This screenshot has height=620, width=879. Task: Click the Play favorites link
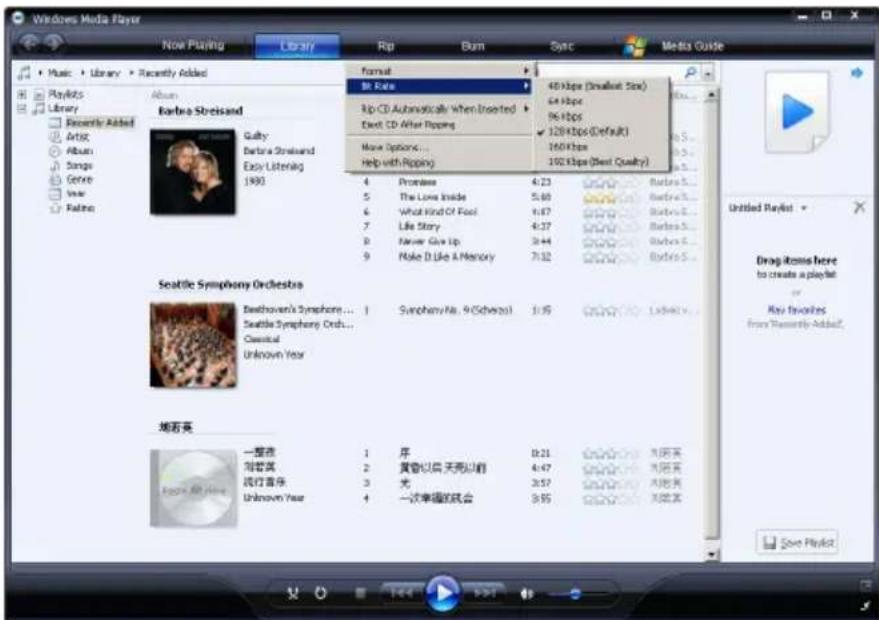click(796, 309)
